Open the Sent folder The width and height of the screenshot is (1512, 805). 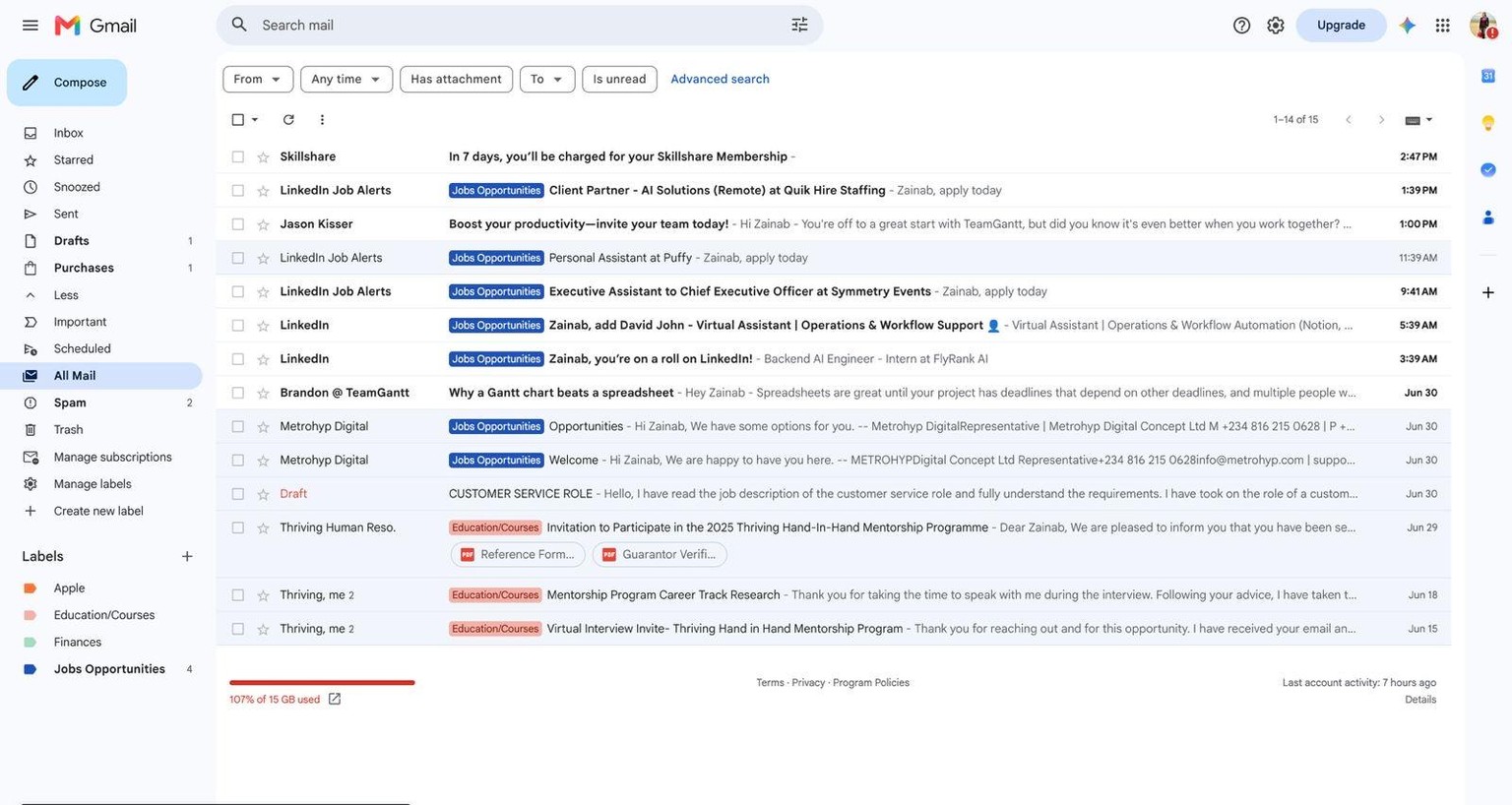66,214
